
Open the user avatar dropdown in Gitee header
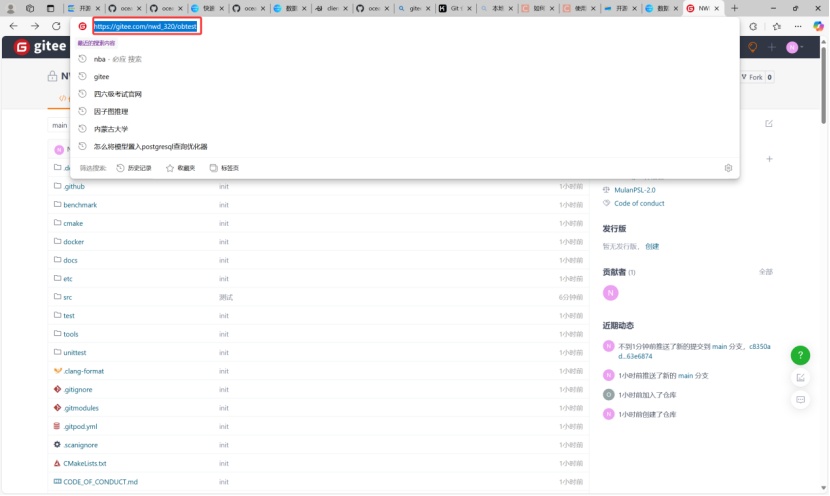coord(795,47)
